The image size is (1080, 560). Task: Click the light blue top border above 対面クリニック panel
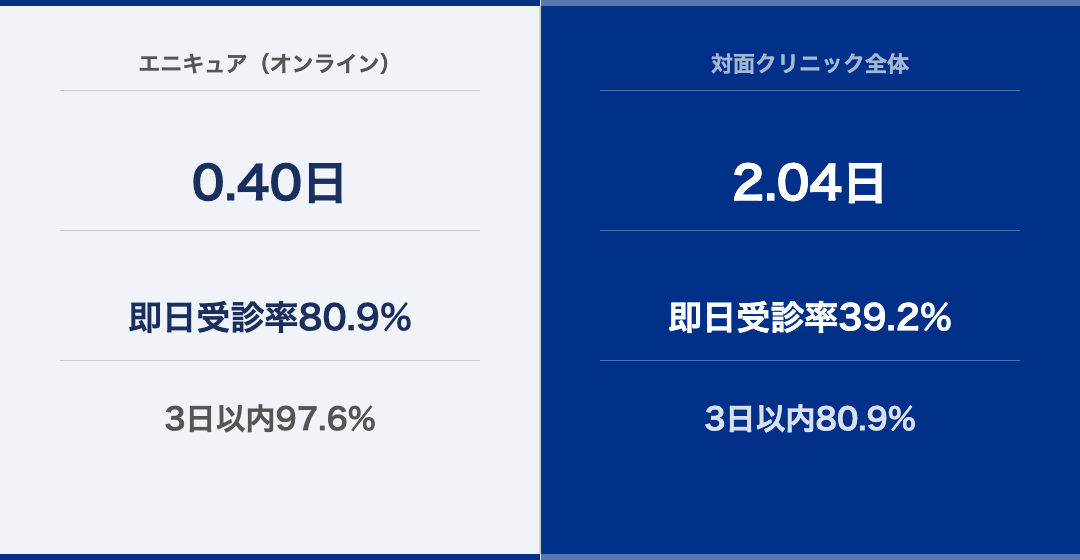[810, 3]
